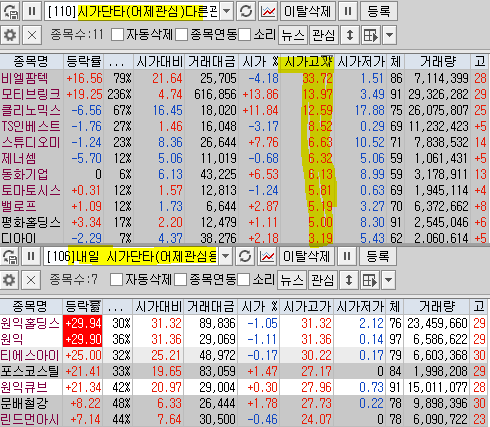
Task: Enable 자동삭제 checkbox in the top panel
Action: (117, 35)
